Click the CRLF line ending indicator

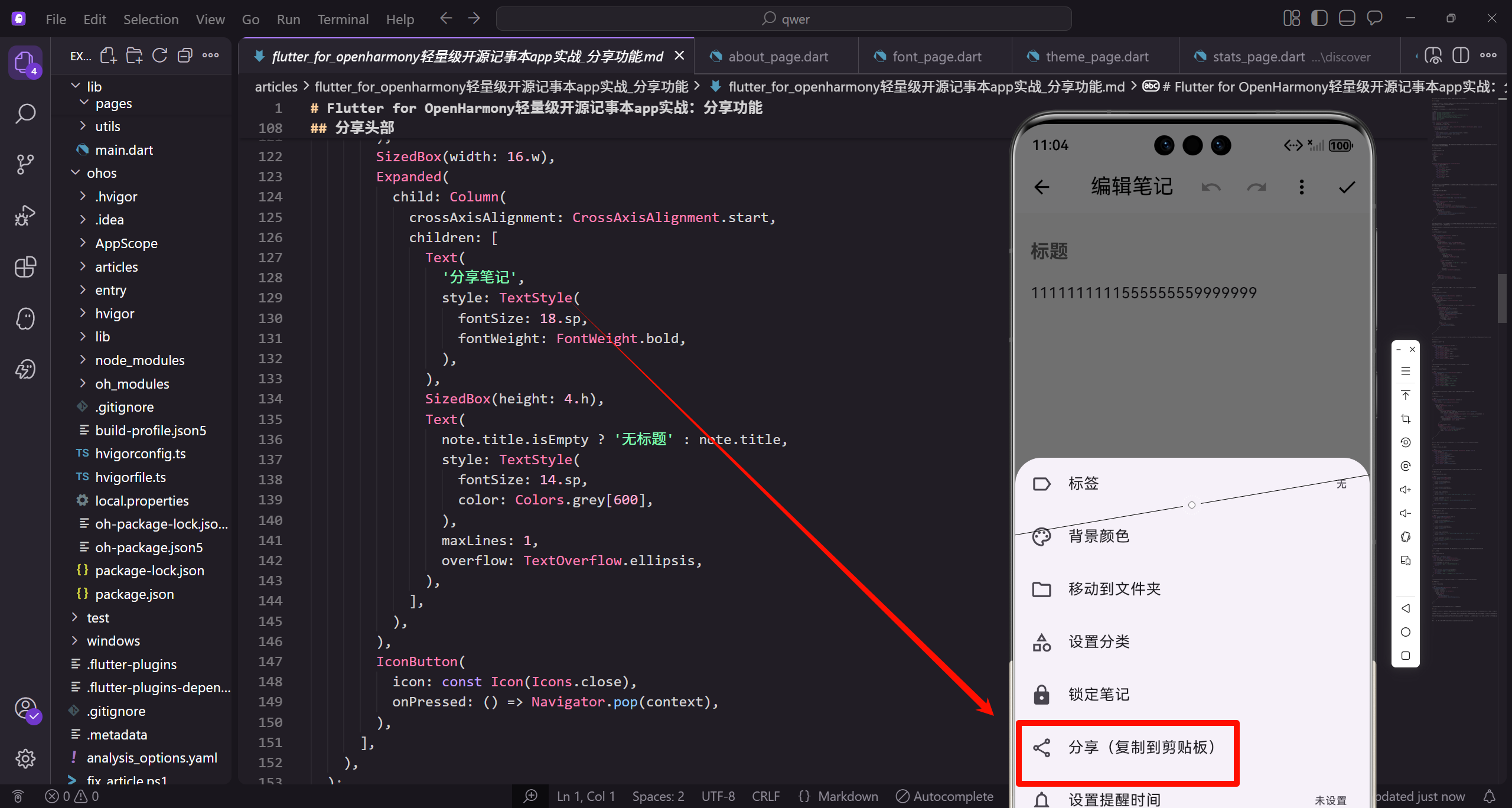click(x=765, y=796)
